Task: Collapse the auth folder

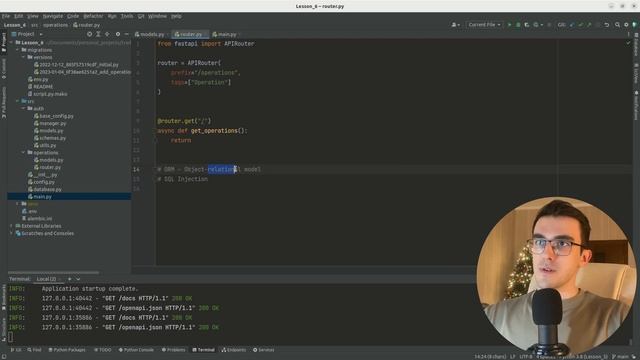Action: pyautogui.click(x=24, y=108)
